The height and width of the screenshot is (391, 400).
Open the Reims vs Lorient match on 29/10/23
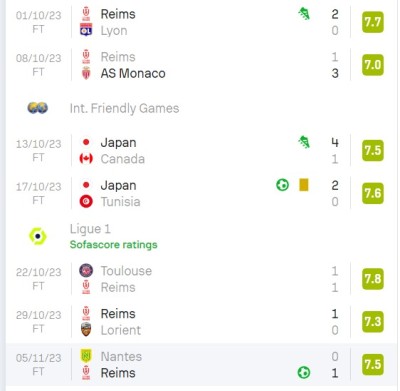click(x=200, y=322)
